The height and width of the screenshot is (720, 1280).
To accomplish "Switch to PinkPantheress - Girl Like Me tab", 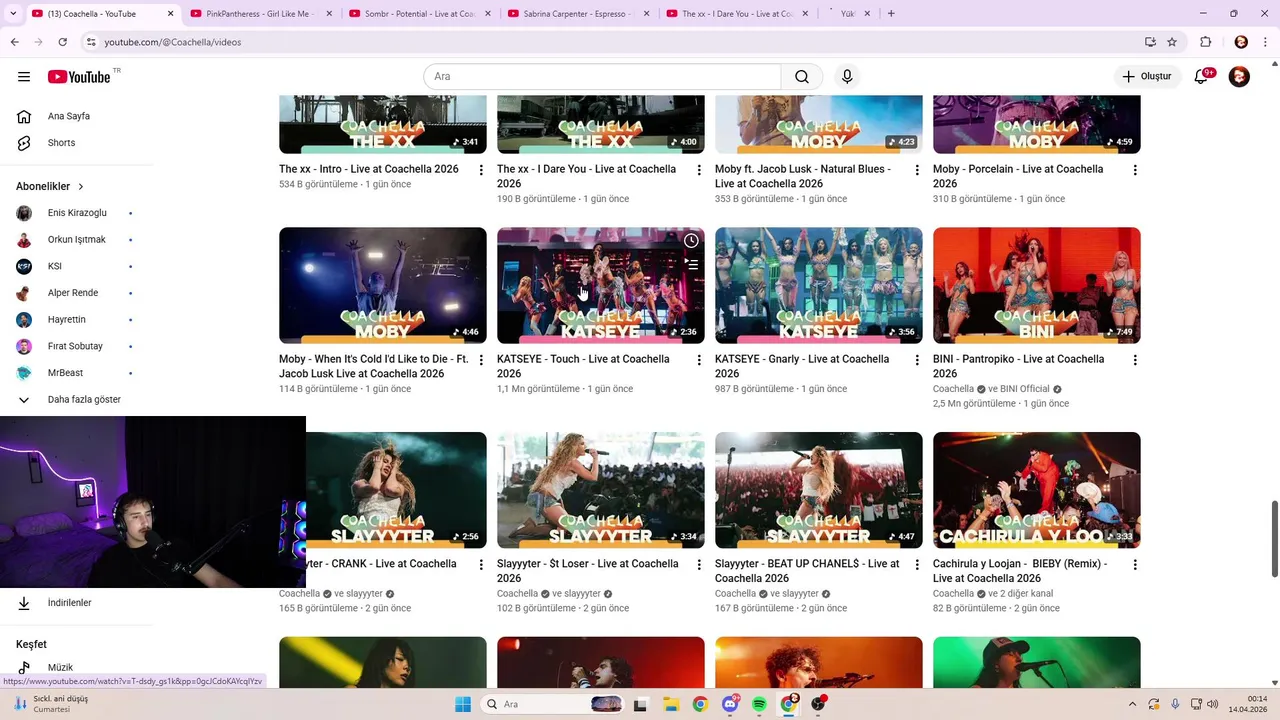I will click(x=260, y=14).
